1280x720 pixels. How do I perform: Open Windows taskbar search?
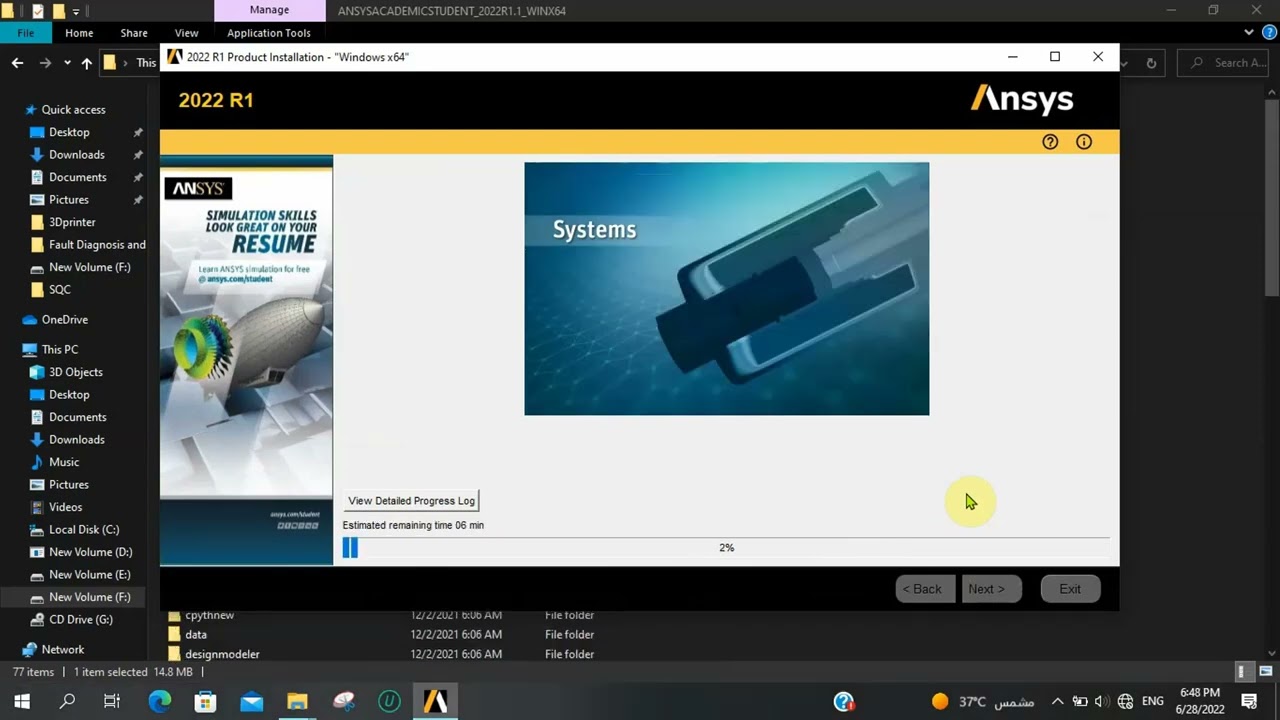coord(67,702)
